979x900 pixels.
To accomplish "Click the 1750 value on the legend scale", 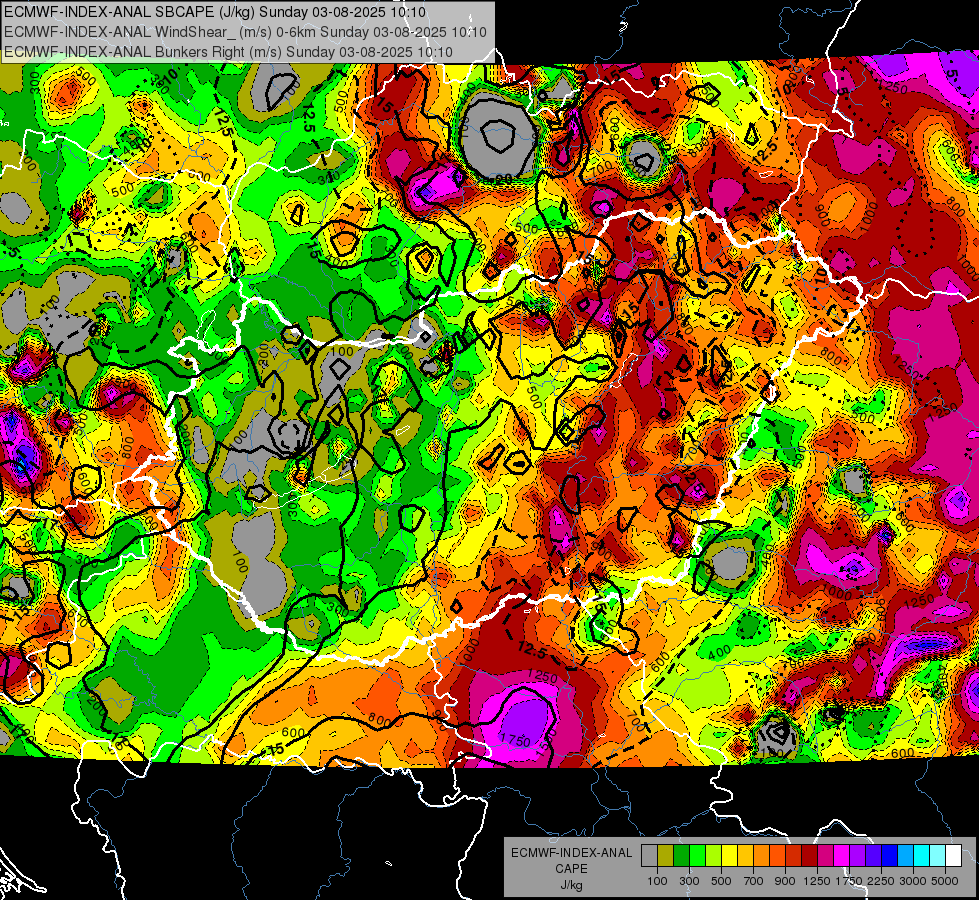I will point(849,881).
